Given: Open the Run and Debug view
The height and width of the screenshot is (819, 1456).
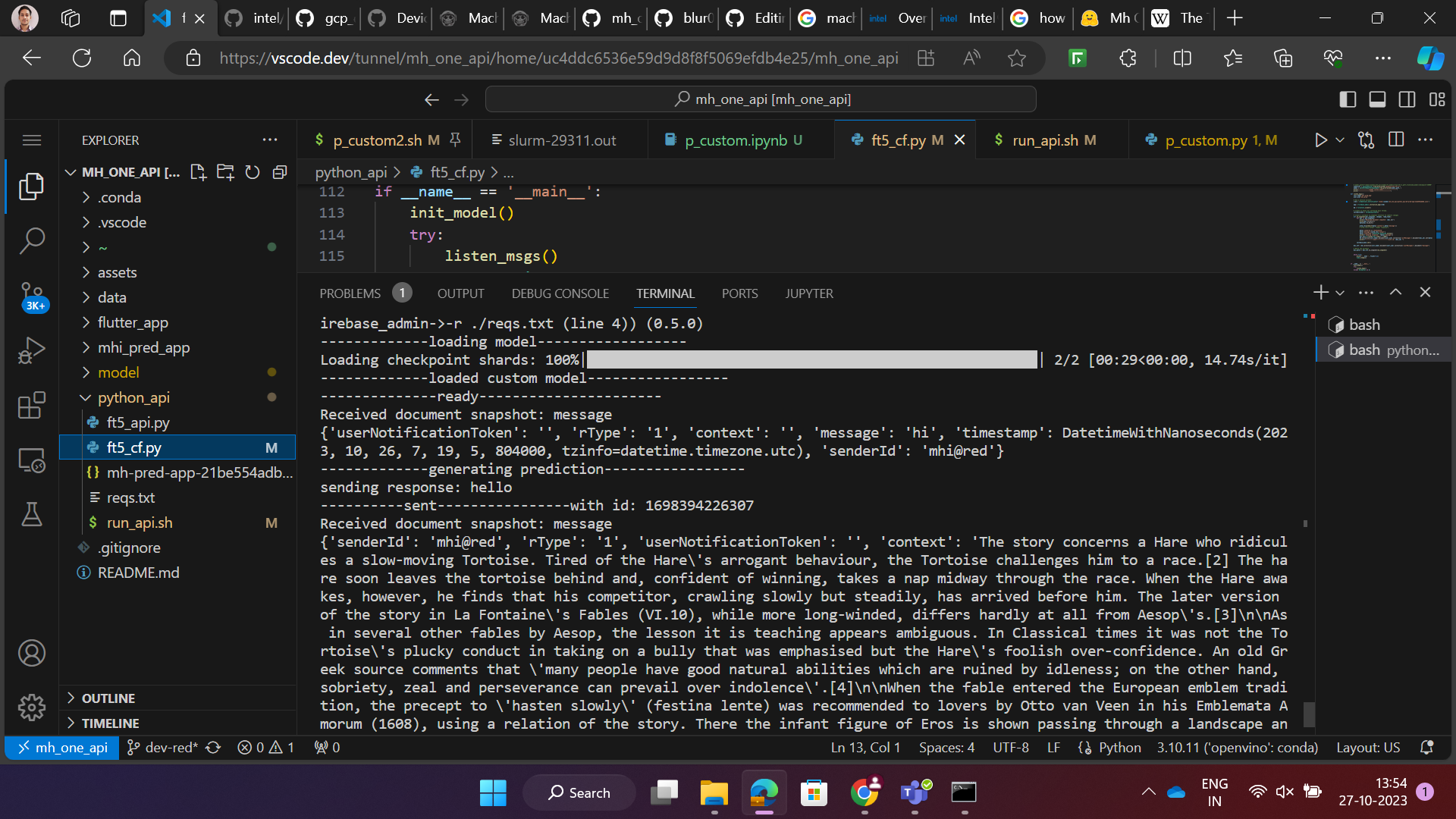Looking at the screenshot, I should 32,350.
